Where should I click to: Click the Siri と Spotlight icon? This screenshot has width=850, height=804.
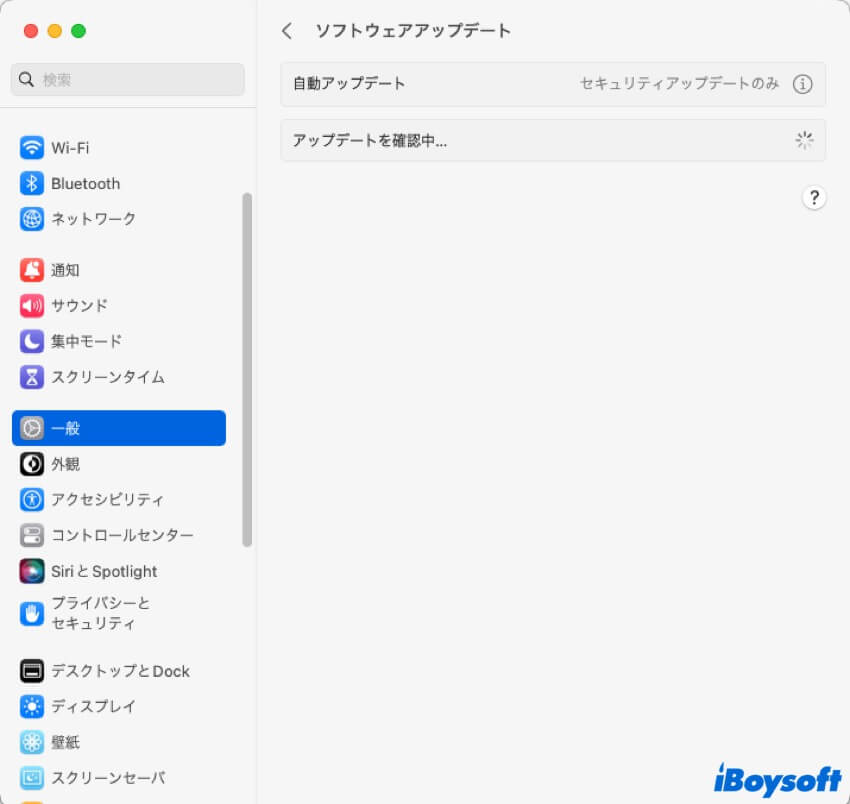(32, 571)
